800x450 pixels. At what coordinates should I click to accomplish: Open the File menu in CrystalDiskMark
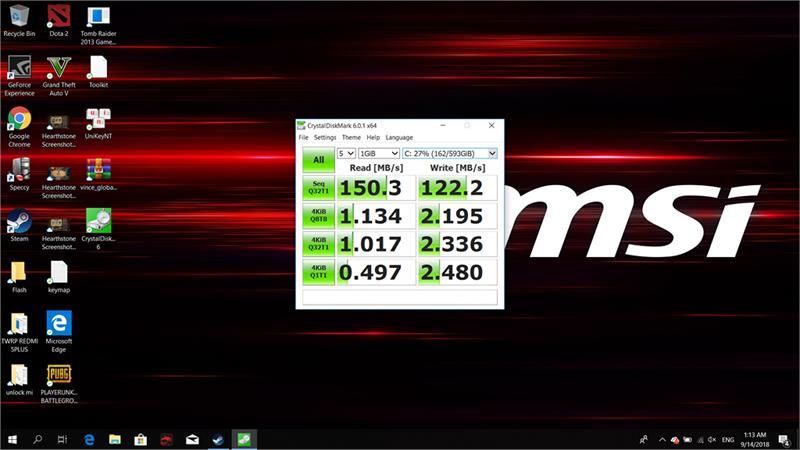303,137
